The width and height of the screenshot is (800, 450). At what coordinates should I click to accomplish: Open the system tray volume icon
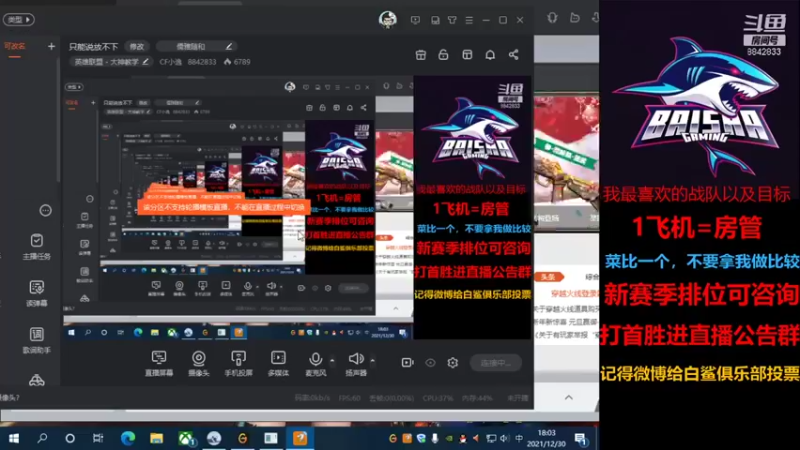click(x=505, y=438)
